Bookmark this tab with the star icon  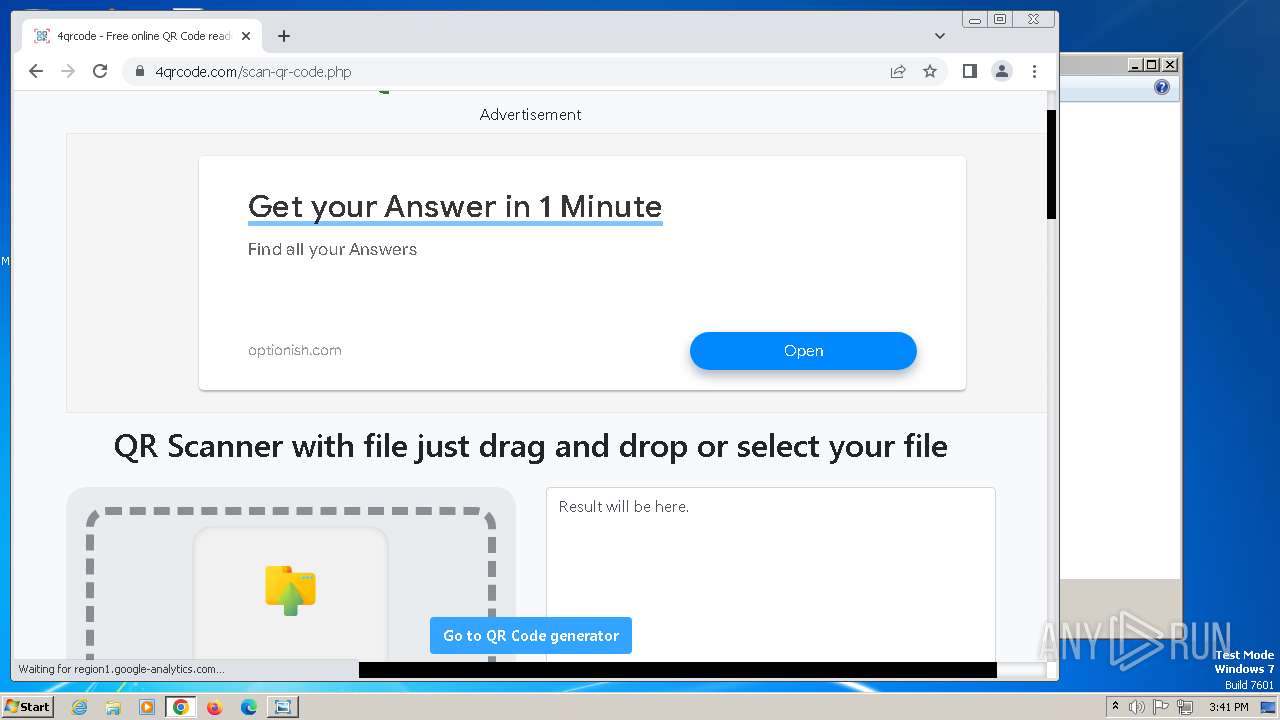point(930,71)
